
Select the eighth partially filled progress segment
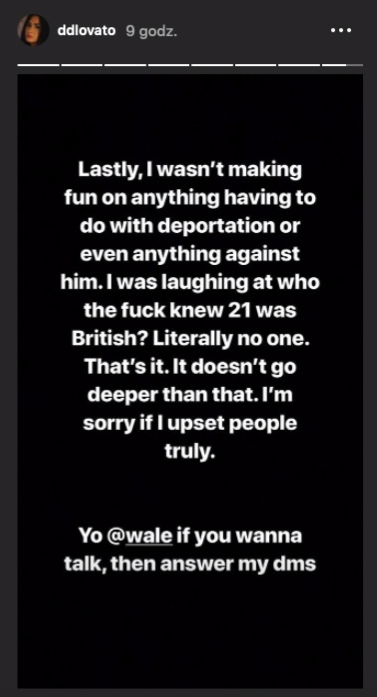coord(342,65)
